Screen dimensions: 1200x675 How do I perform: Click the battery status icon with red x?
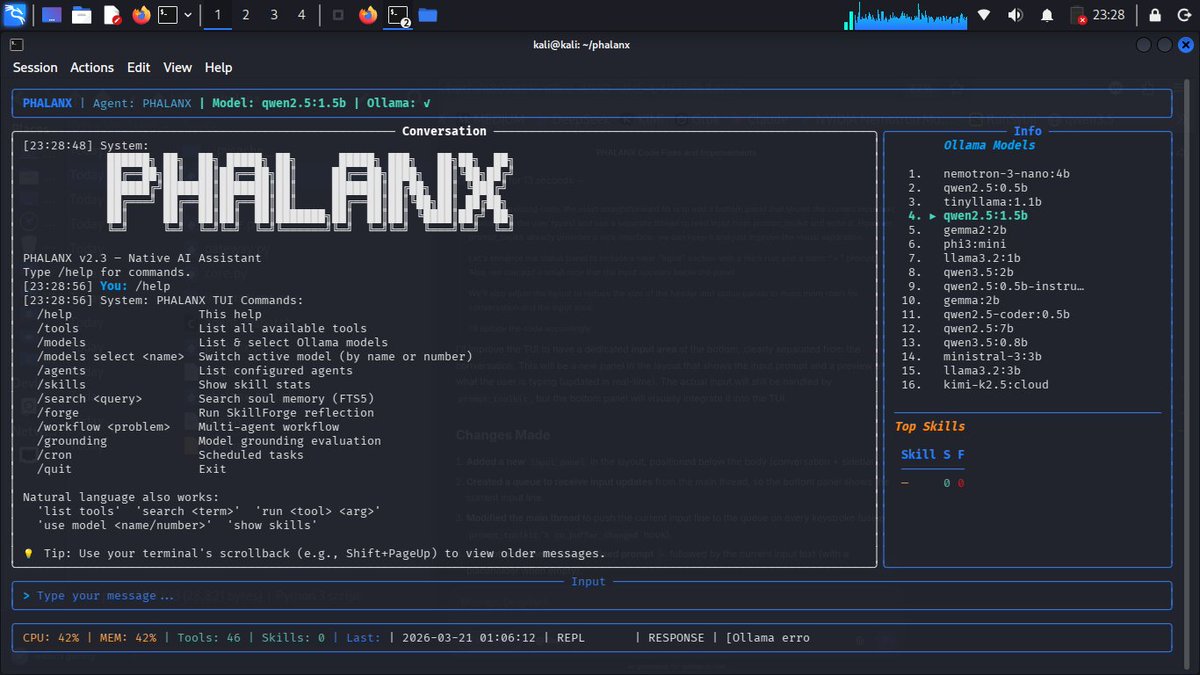(x=1077, y=15)
